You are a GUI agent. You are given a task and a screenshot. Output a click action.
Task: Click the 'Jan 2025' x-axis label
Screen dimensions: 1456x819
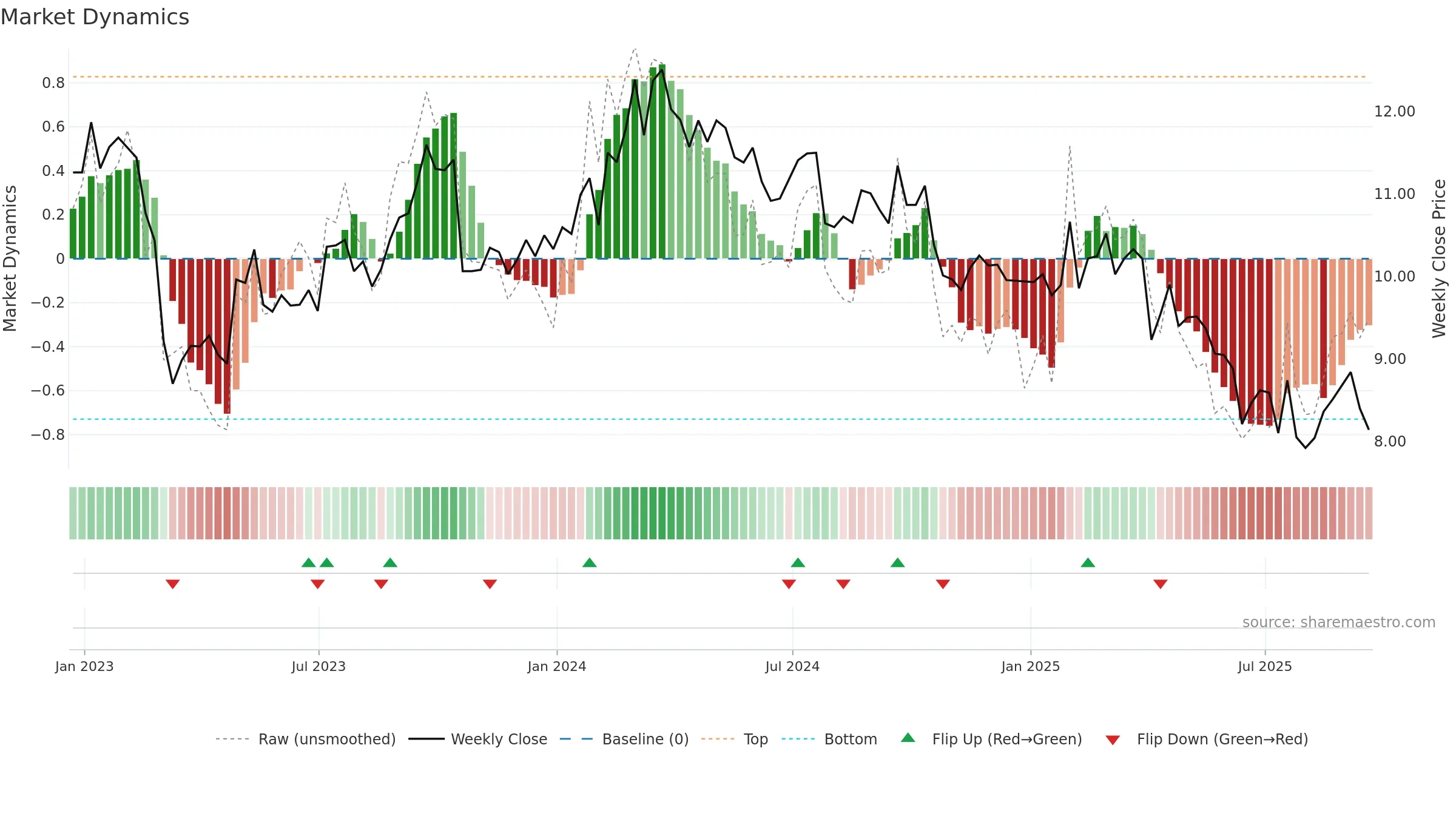[1031, 666]
